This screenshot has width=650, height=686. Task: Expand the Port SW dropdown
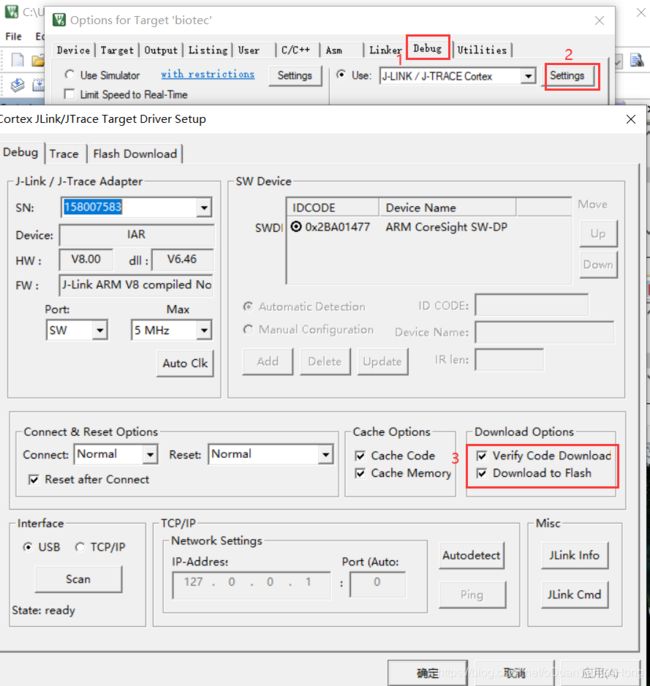pyautogui.click(x=100, y=330)
